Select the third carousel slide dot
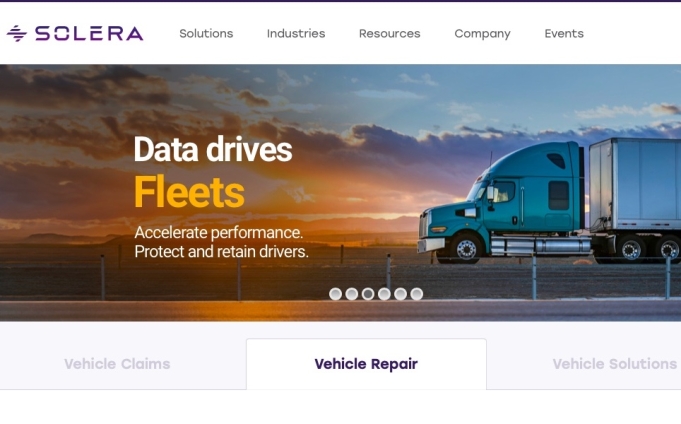The height and width of the screenshot is (424, 681). (368, 294)
